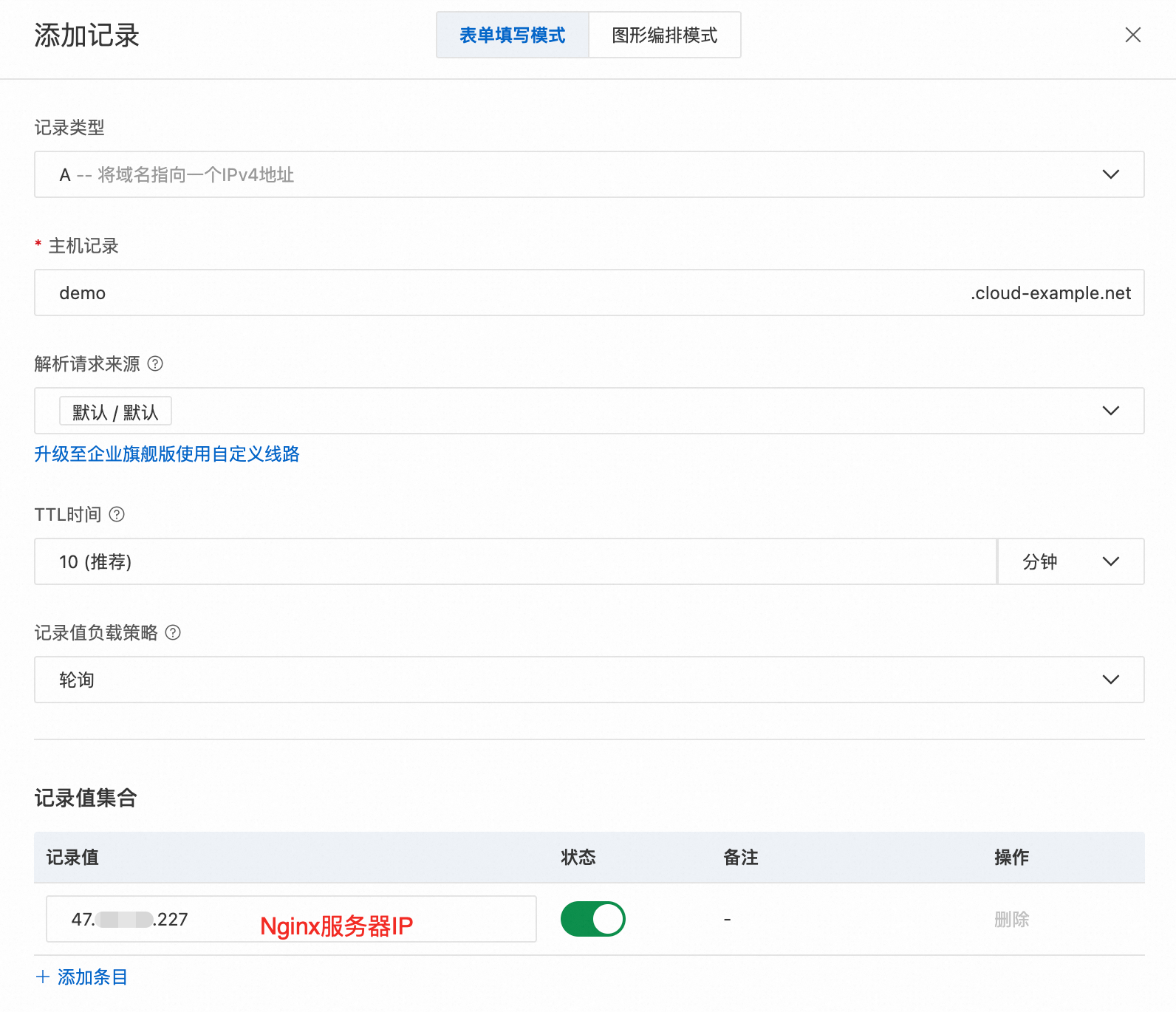
Task: Select the 默认 / 默认 source tag
Action: pyautogui.click(x=115, y=411)
